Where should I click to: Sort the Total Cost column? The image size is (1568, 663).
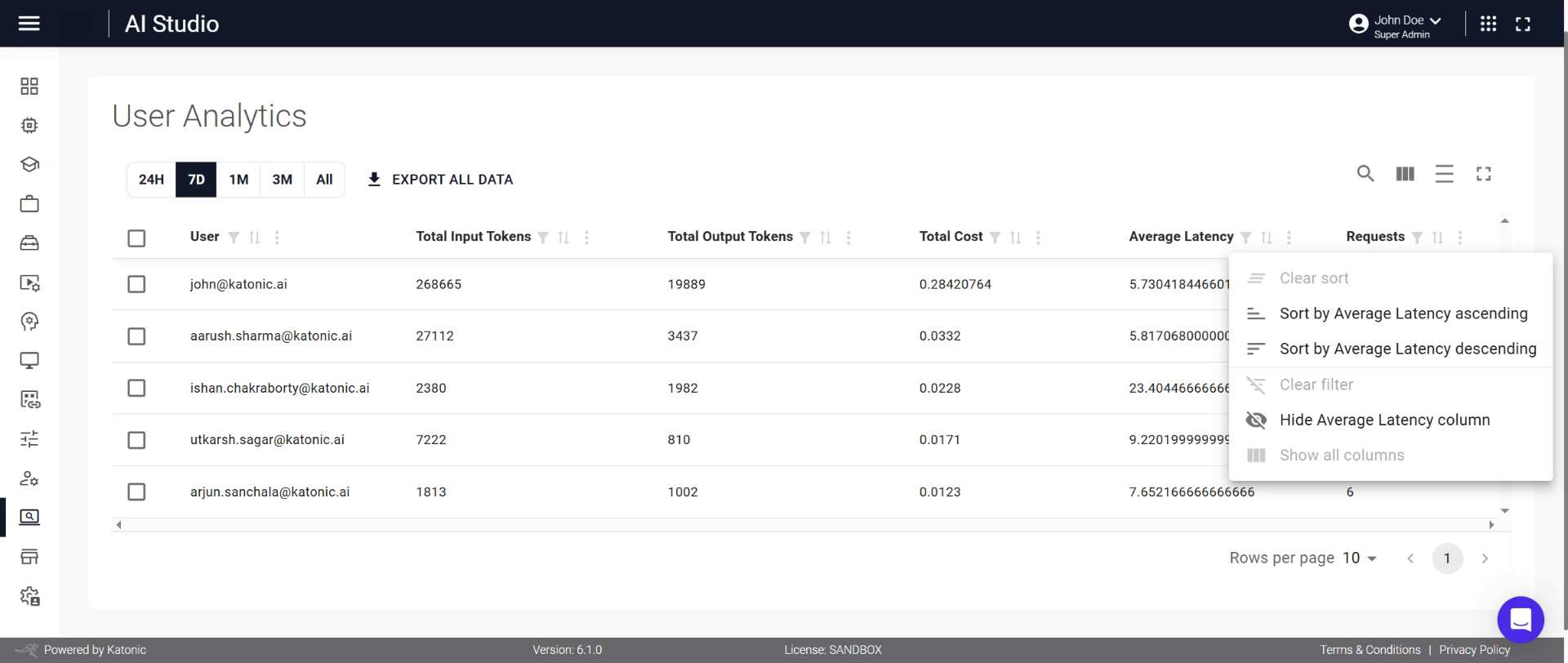[x=1016, y=238]
